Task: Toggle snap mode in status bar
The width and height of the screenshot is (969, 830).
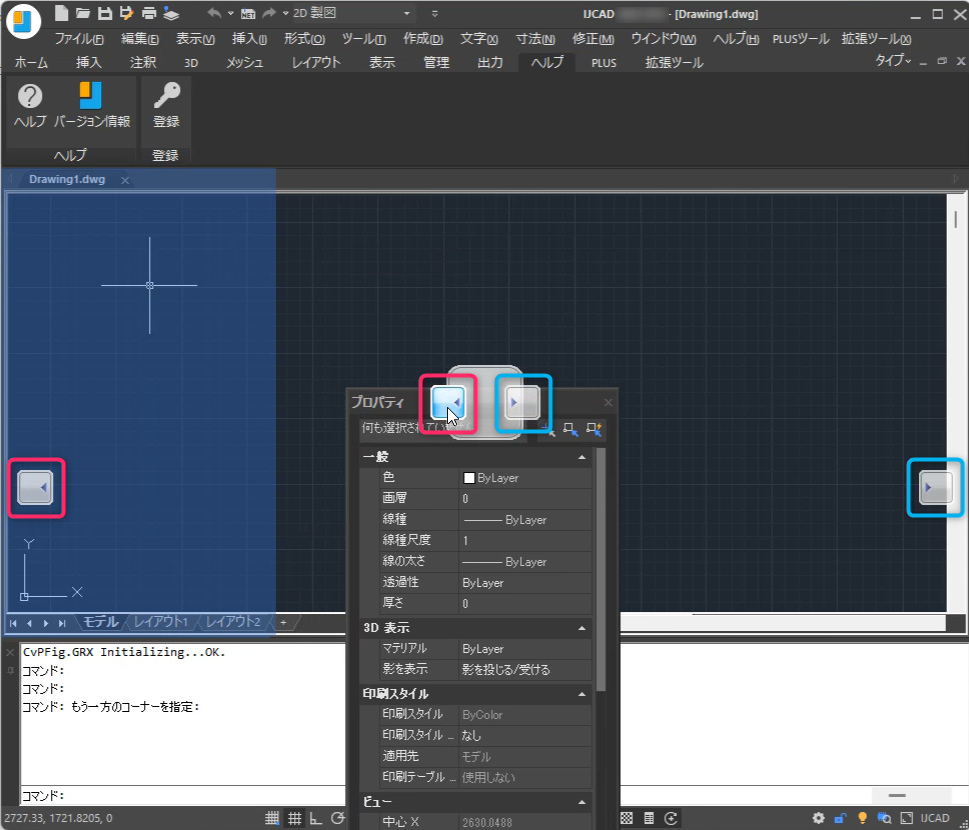Action: pos(272,818)
